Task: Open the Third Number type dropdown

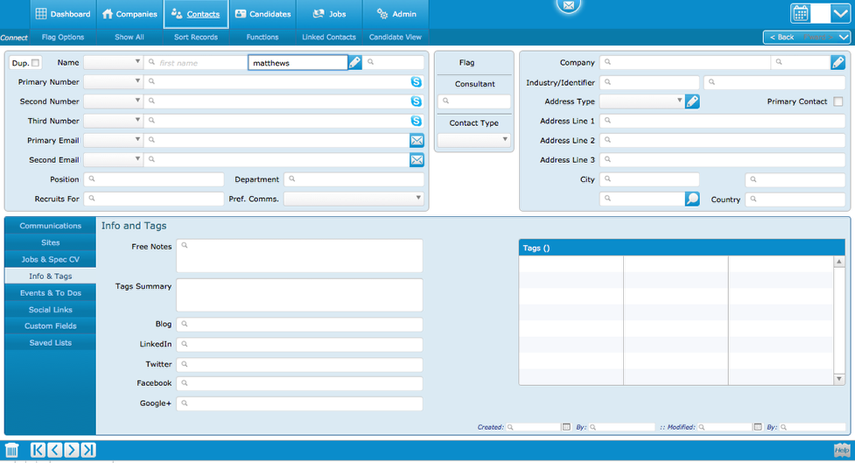Action: click(x=113, y=121)
